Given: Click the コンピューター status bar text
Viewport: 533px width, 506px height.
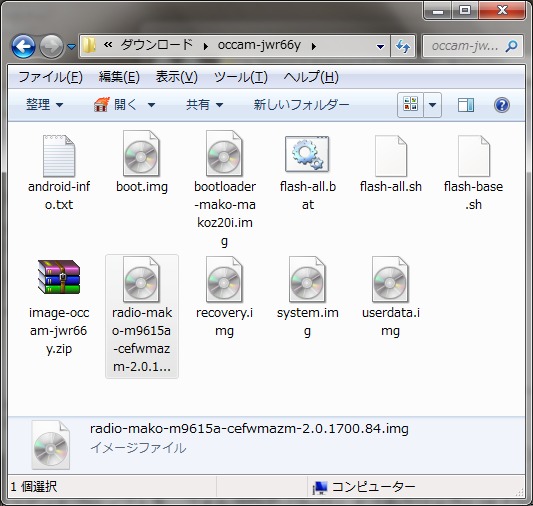Looking at the screenshot, I should (x=373, y=487).
